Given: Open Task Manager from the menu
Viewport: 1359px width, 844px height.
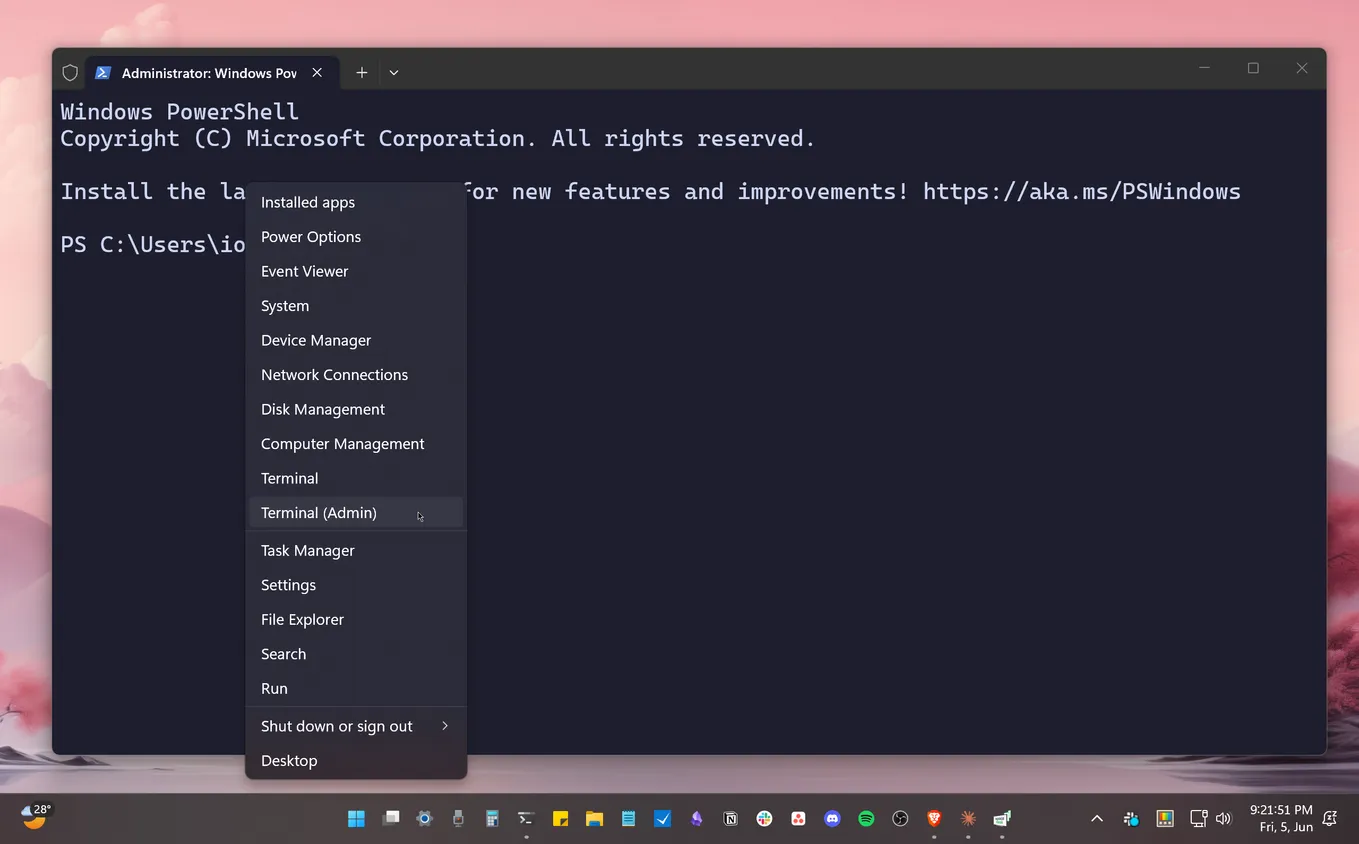Looking at the screenshot, I should pyautogui.click(x=356, y=551).
